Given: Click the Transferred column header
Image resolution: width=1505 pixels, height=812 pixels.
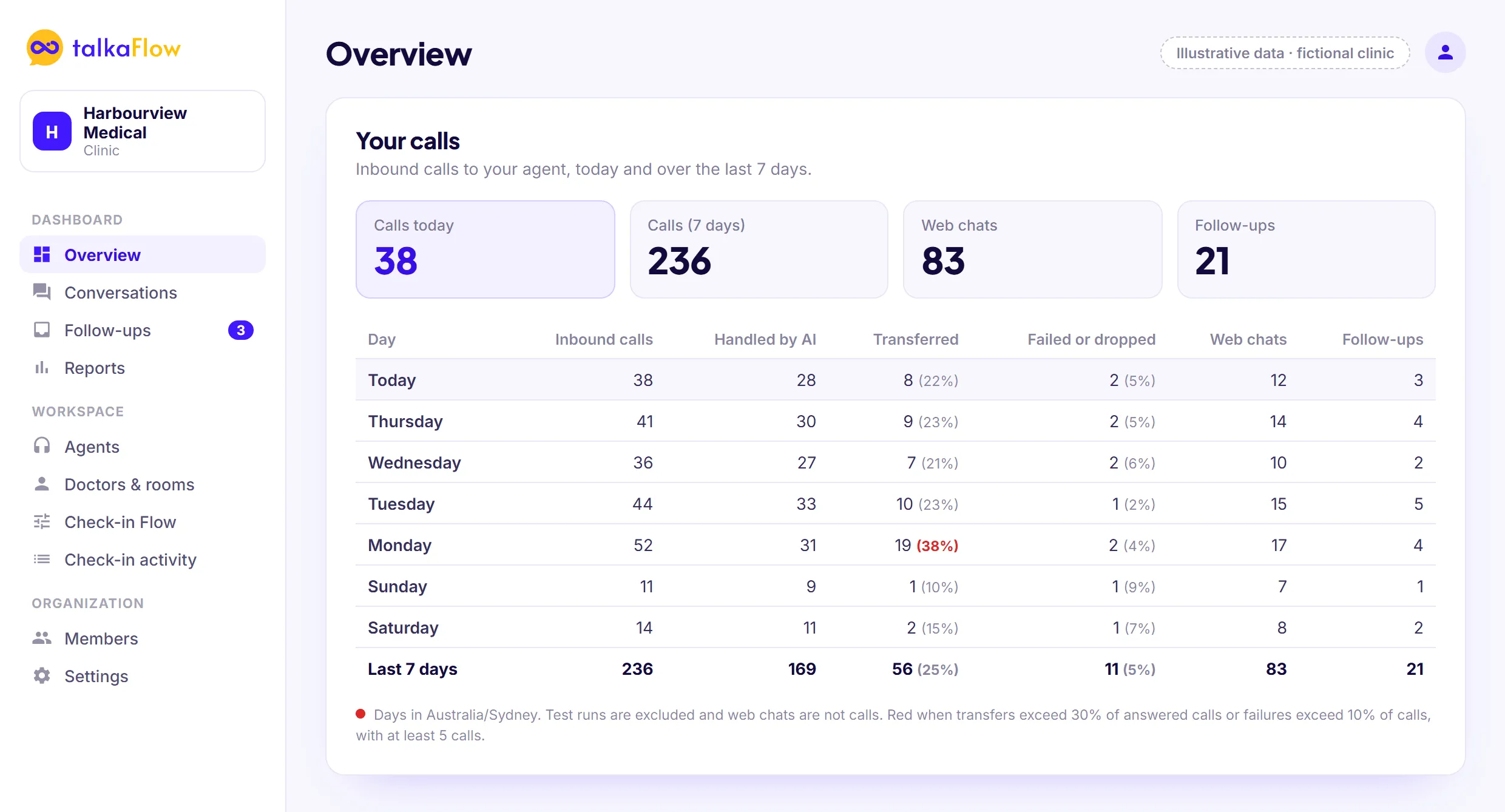Looking at the screenshot, I should click(x=916, y=339).
